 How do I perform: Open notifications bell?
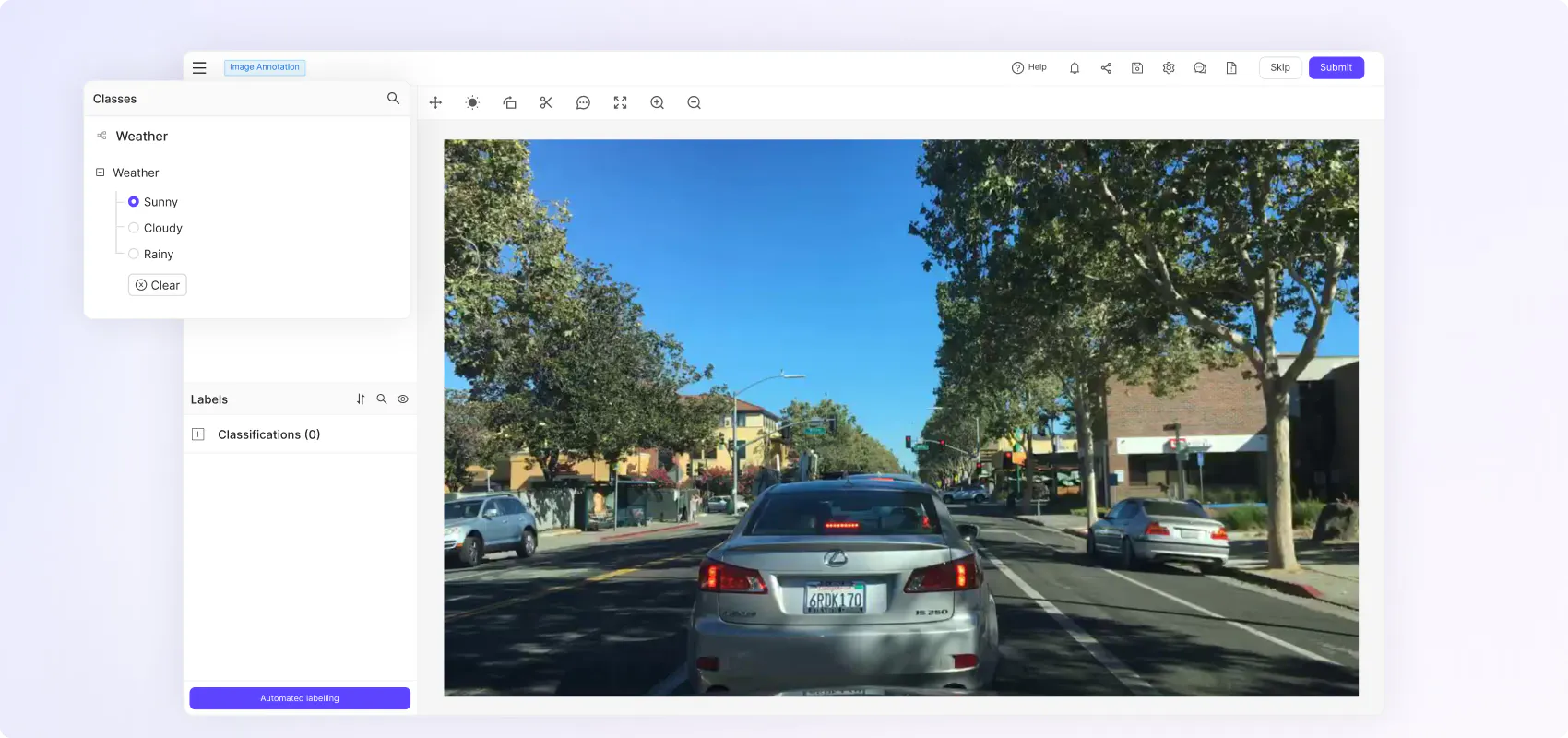(x=1075, y=67)
